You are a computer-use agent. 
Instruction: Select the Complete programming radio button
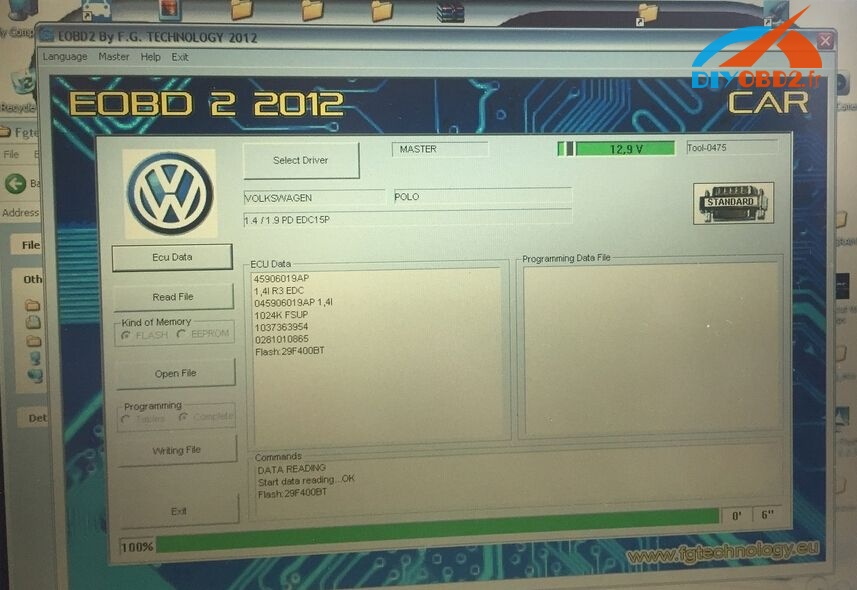pyautogui.click(x=183, y=417)
